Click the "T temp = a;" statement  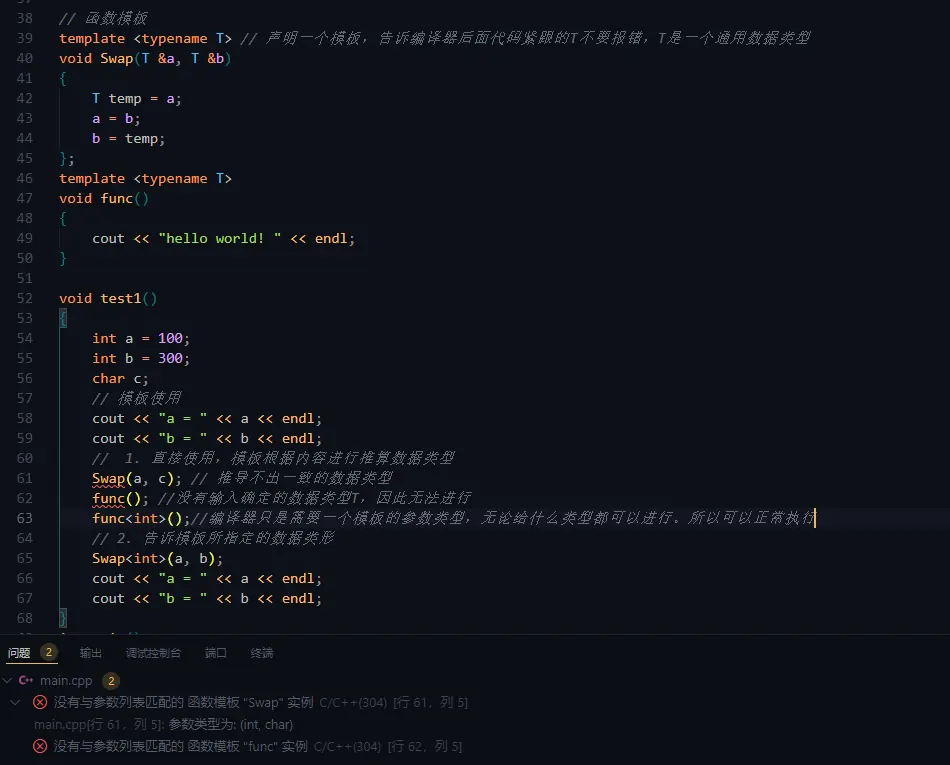137,99
